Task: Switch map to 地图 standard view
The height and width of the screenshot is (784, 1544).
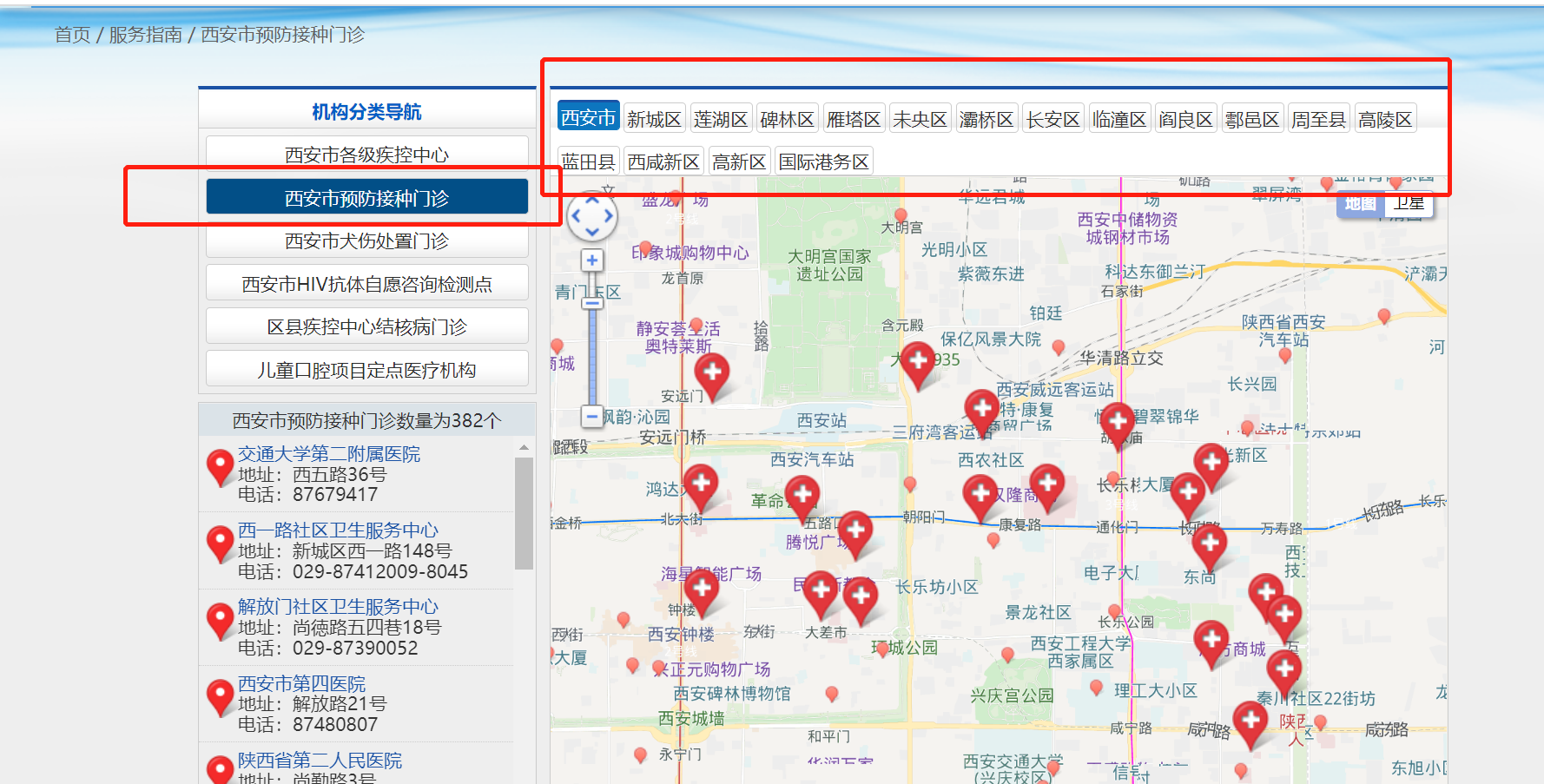Action: click(x=1360, y=203)
